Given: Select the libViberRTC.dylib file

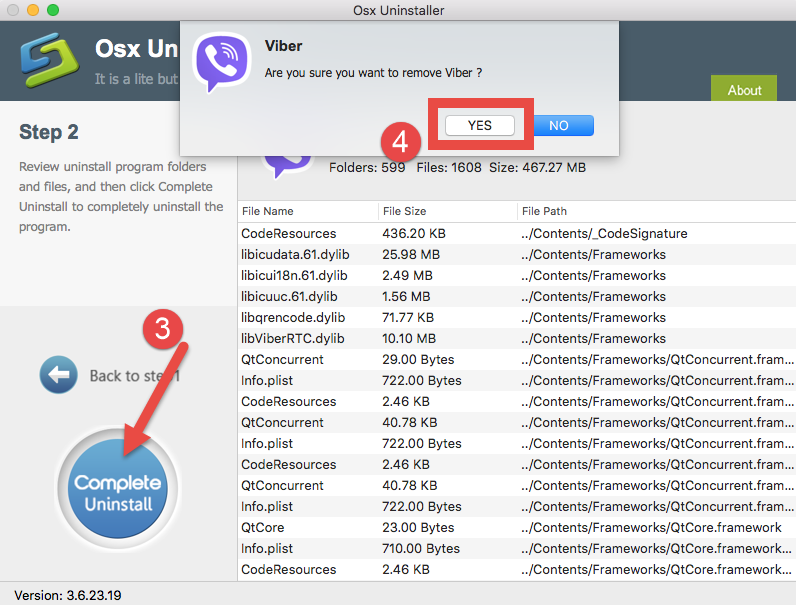Looking at the screenshot, I should pyautogui.click(x=292, y=339).
